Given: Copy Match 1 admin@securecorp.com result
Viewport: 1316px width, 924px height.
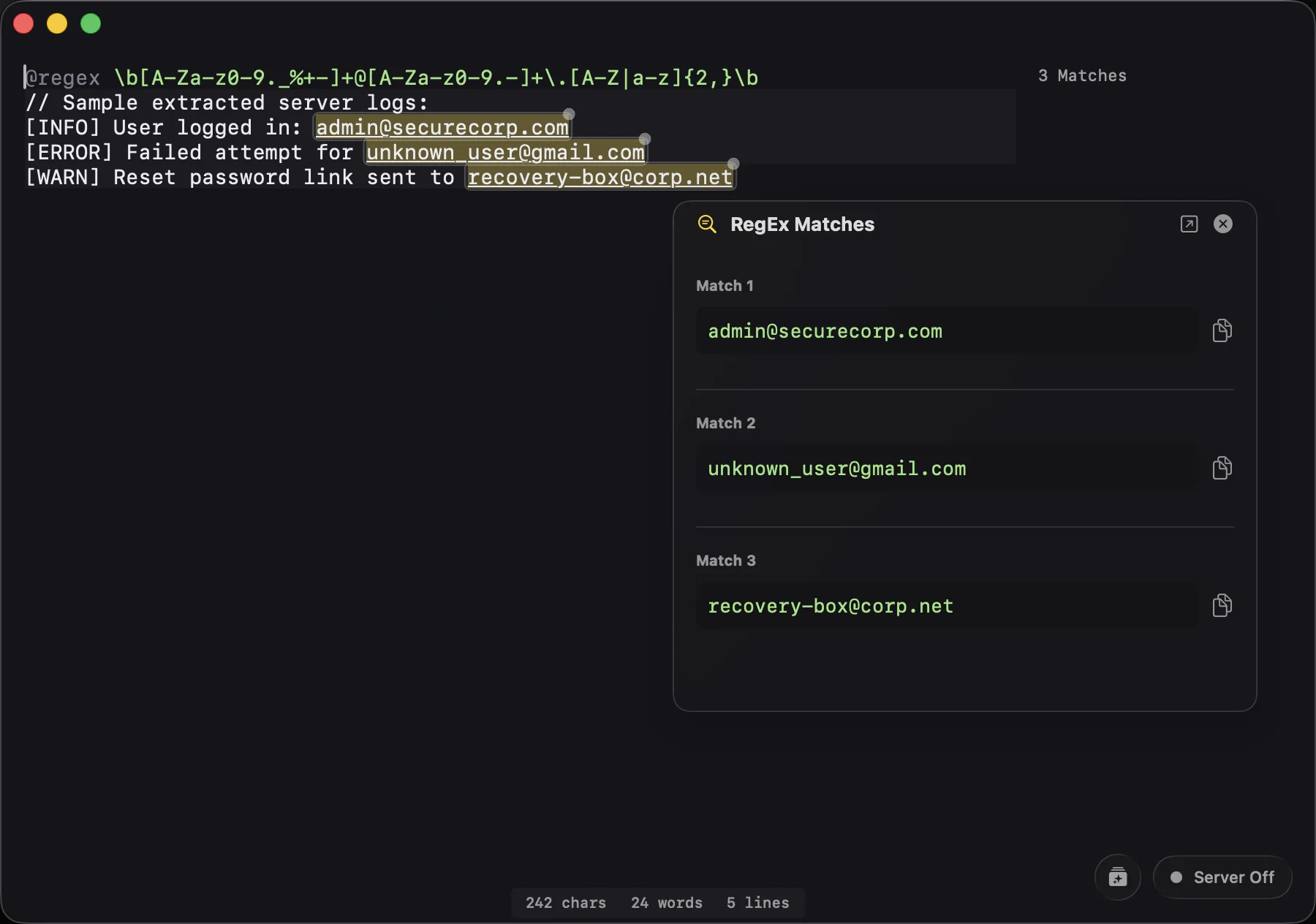Looking at the screenshot, I should point(1222,330).
